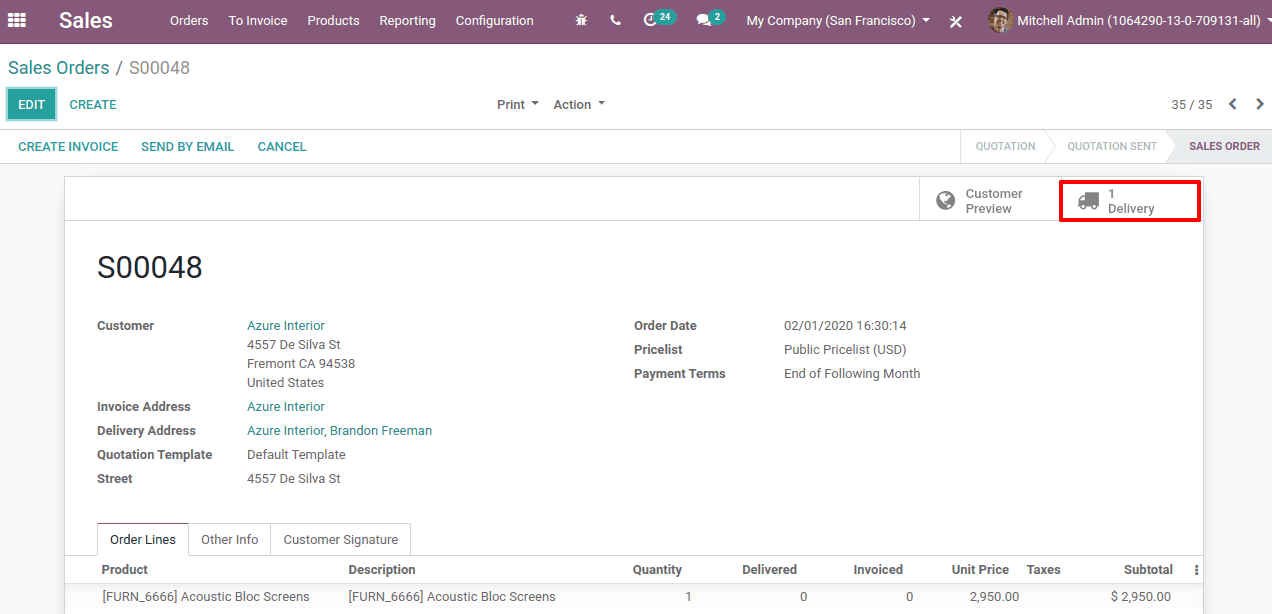Open the To Invoice menu
The image size is (1272, 614).
[258, 20]
